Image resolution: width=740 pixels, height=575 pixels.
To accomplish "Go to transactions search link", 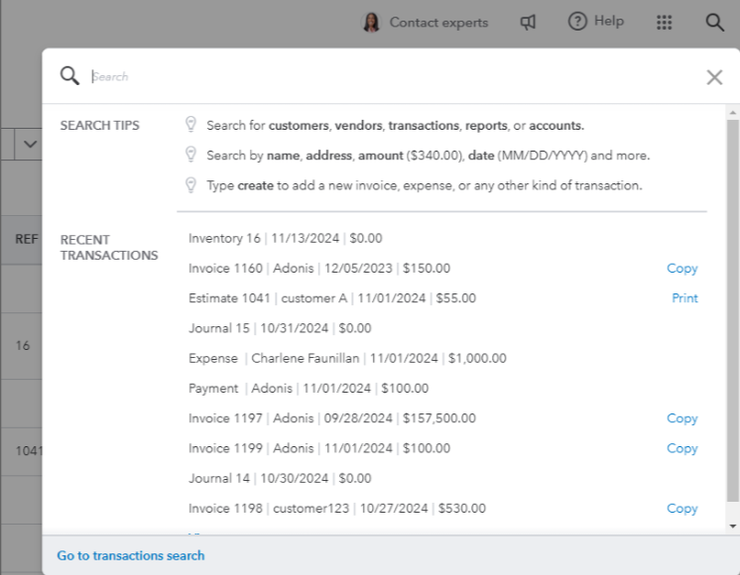I will (131, 555).
